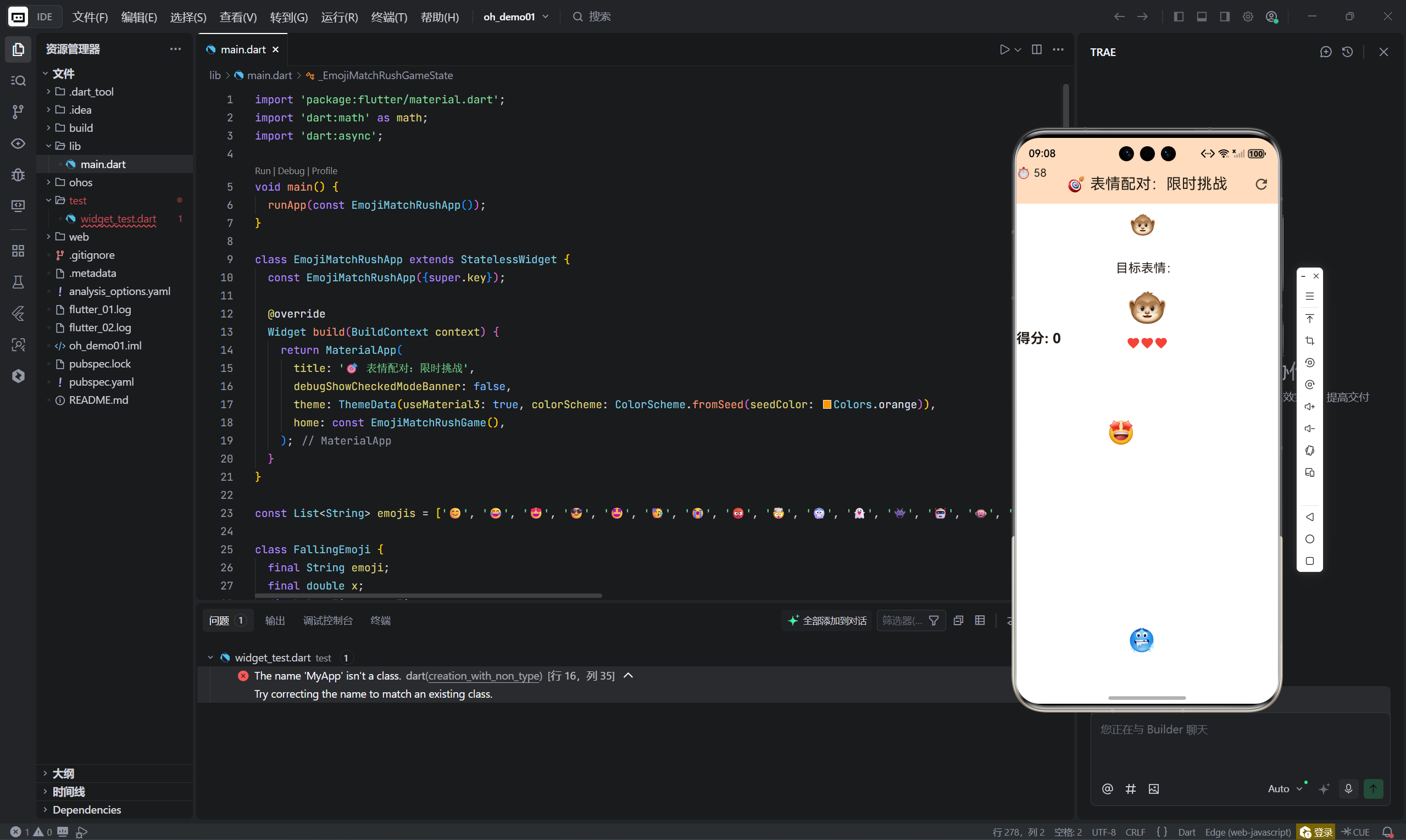Image resolution: width=1406 pixels, height=840 pixels.
Task: Open the Source Control sidebar icon
Action: (18, 112)
